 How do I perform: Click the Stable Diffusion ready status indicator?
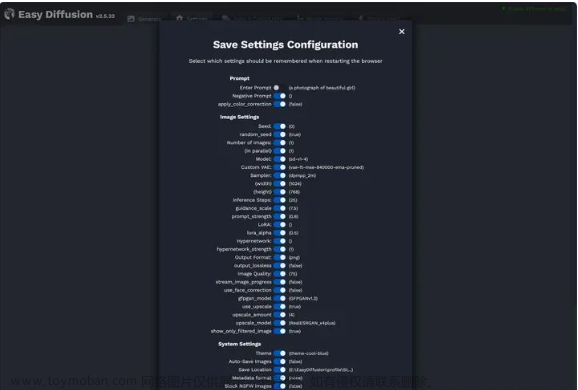(x=533, y=8)
